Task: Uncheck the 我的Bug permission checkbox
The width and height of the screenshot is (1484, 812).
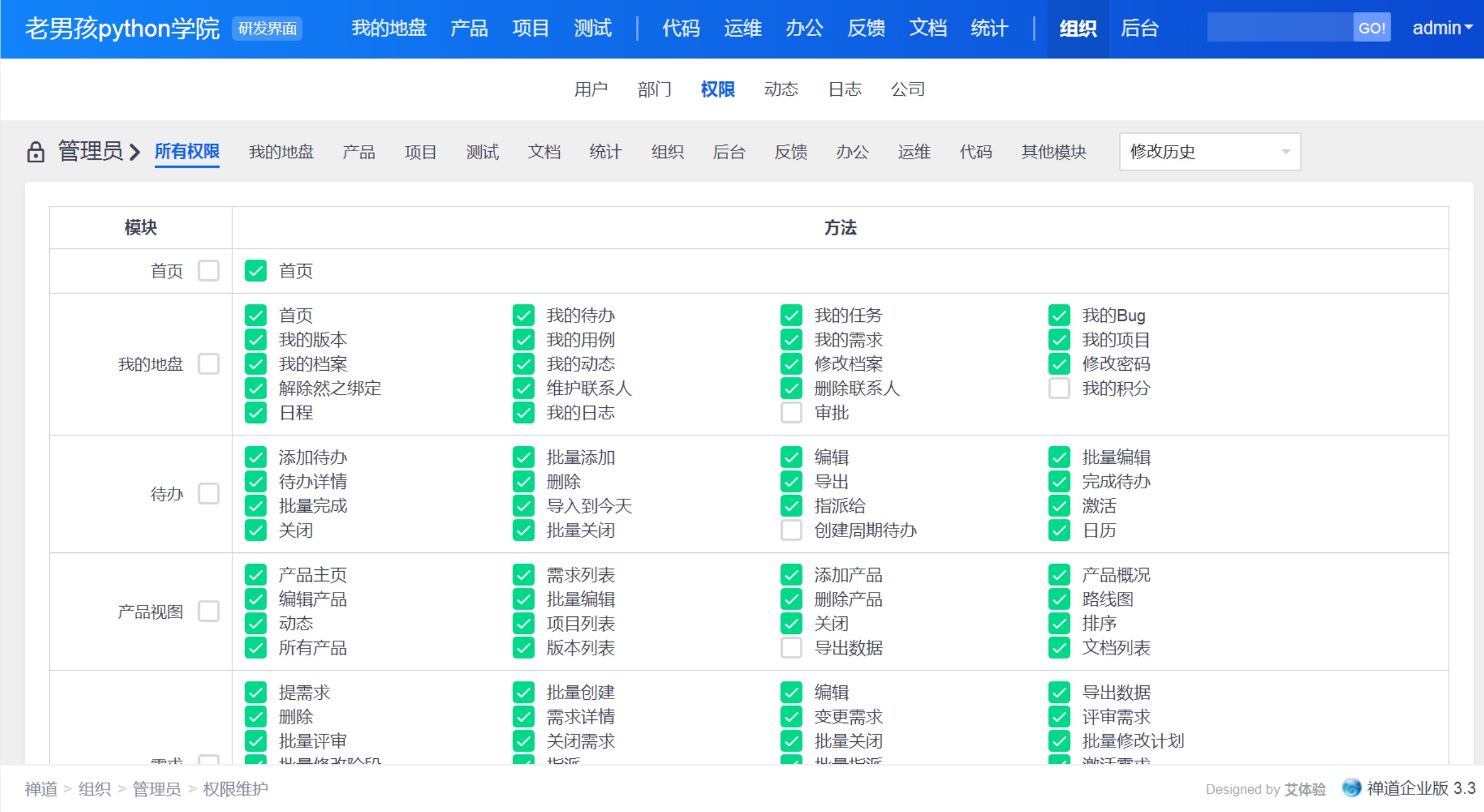Action: [x=1059, y=315]
